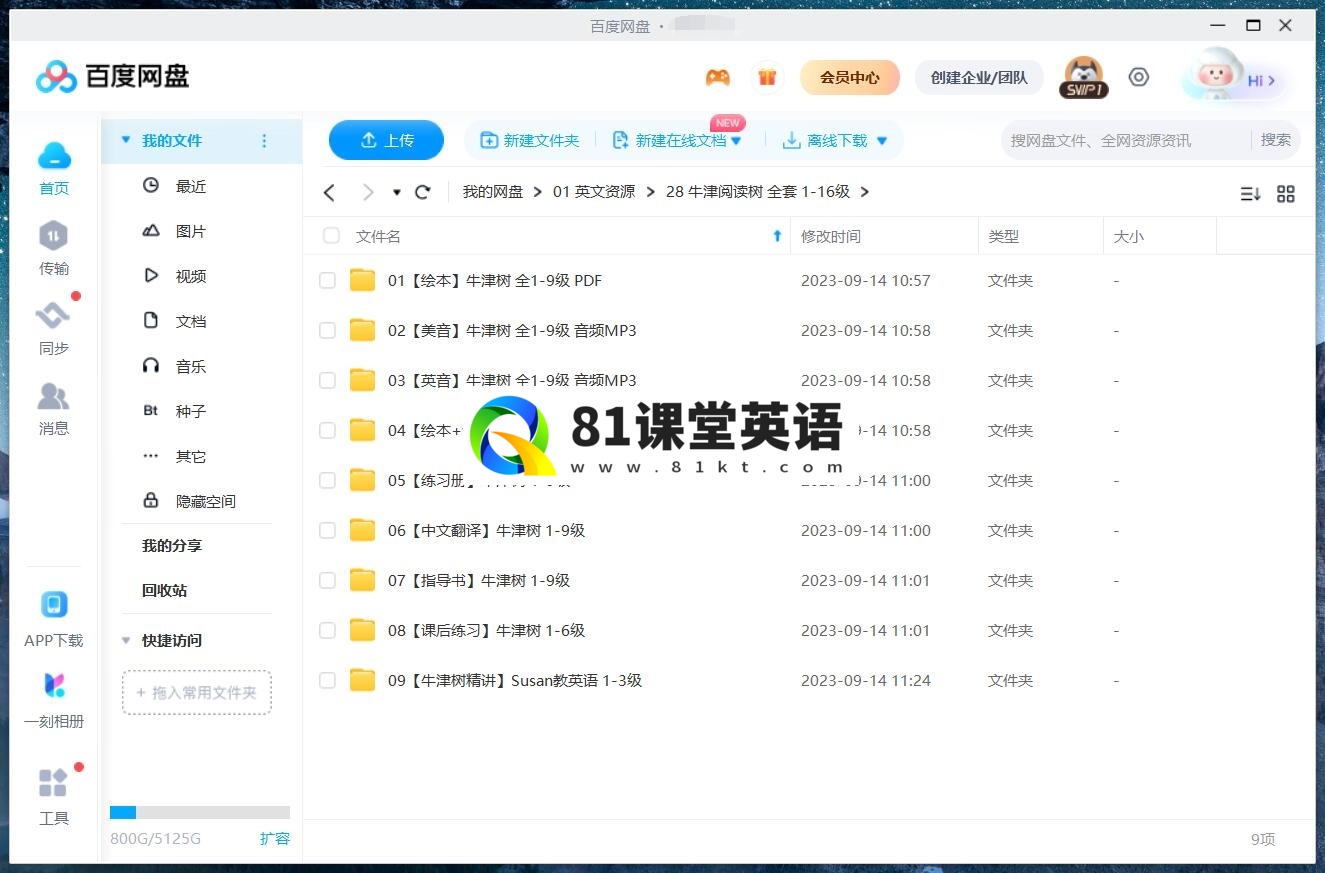The height and width of the screenshot is (873, 1325).
Task: Open the sort order icon
Action: pos(1250,194)
